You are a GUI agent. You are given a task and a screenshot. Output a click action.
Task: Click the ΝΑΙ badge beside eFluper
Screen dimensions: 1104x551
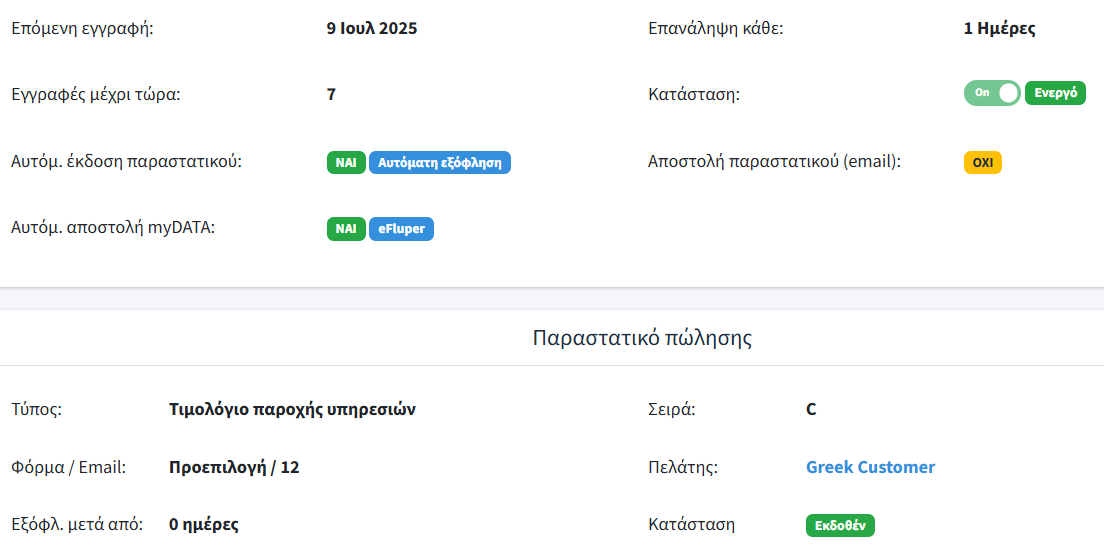346,229
